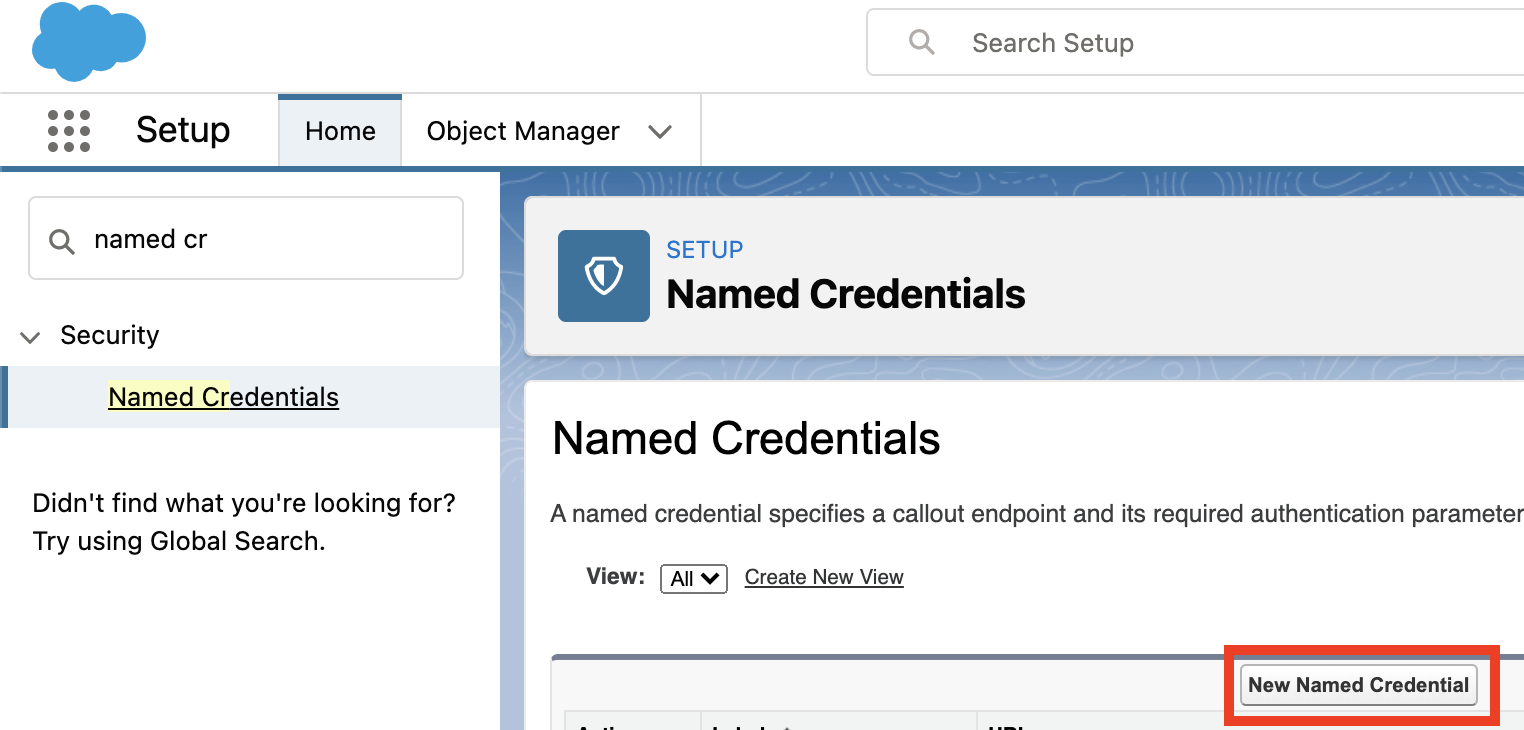Click the Quick Find magnifier icon
Image resolution: width=1524 pixels, height=730 pixels.
pyautogui.click(x=62, y=241)
